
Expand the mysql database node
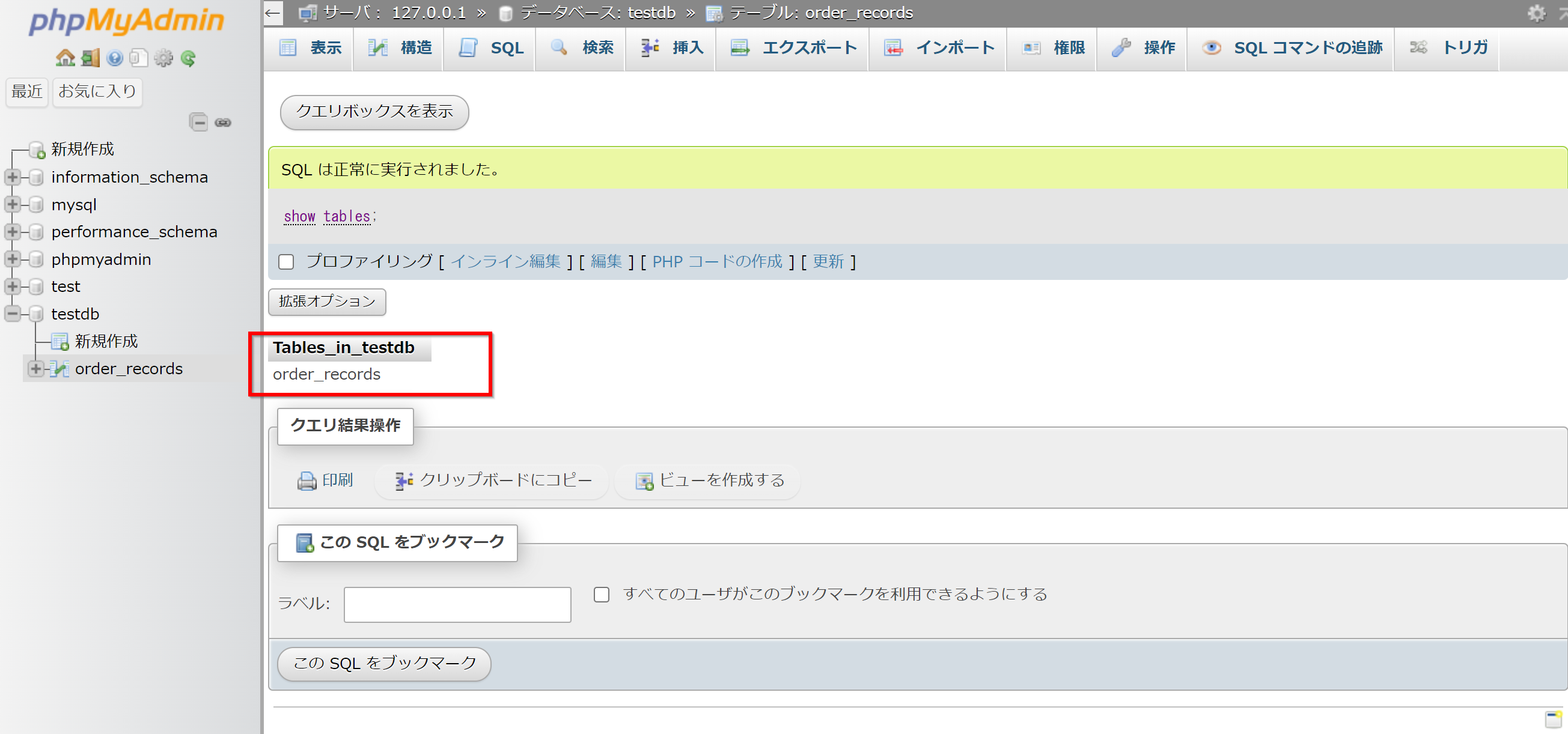click(x=12, y=204)
